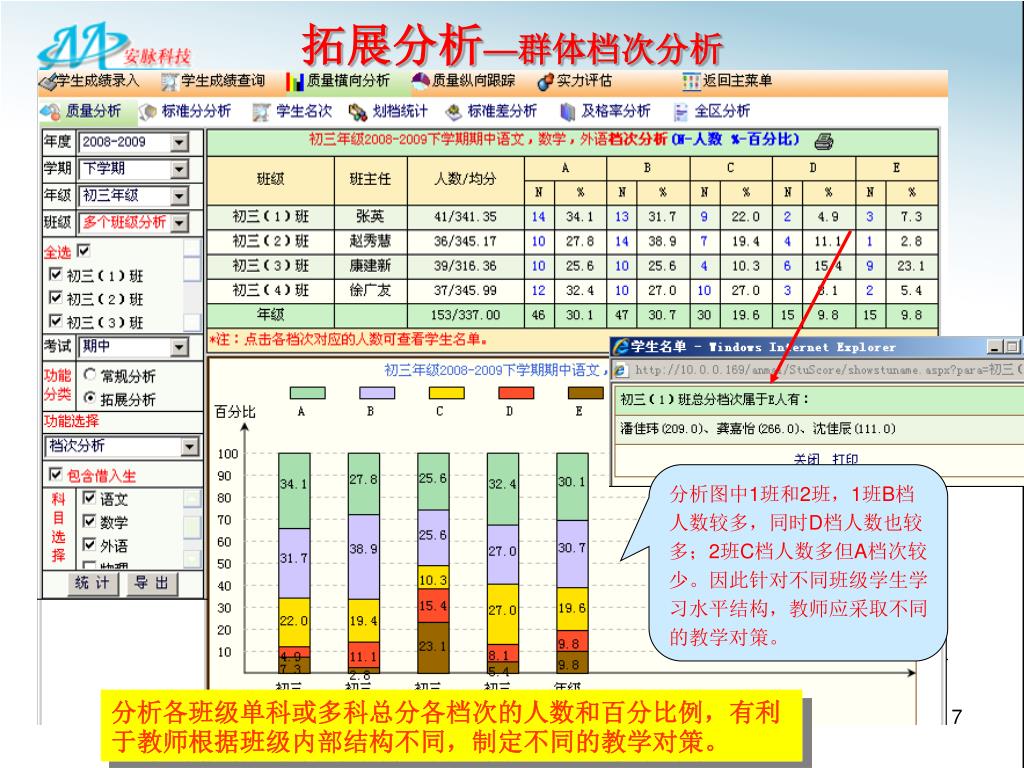Open the 年度 2008-2009 dropdown
The image size is (1024, 768).
click(179, 142)
